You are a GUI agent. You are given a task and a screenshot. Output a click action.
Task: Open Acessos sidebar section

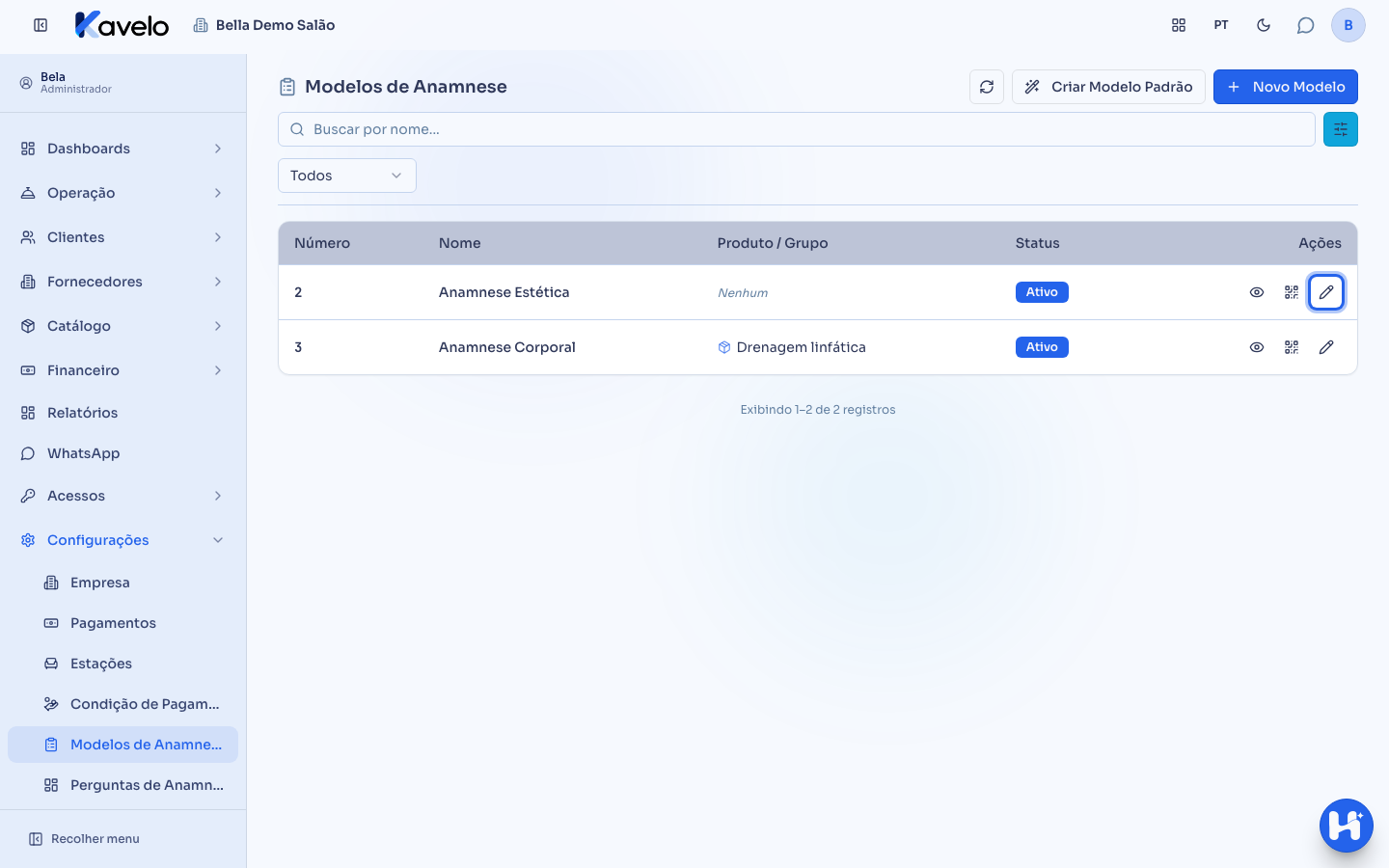click(123, 496)
